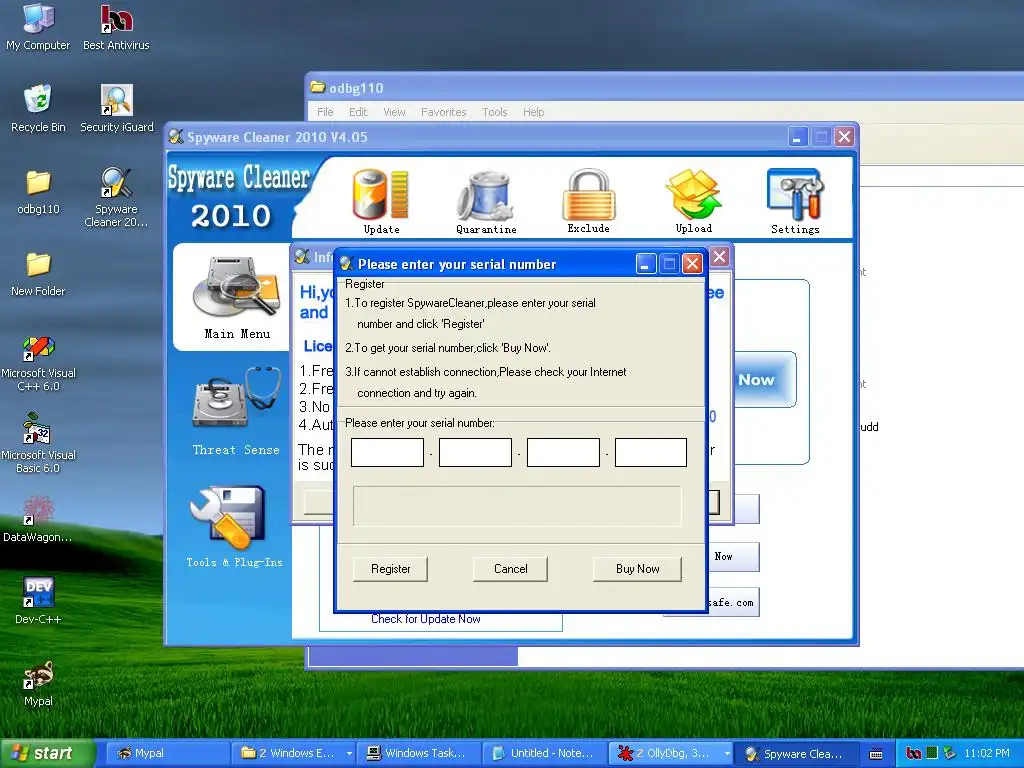Focus the third serial number field
Viewport: 1024px width, 768px height.
563,453
